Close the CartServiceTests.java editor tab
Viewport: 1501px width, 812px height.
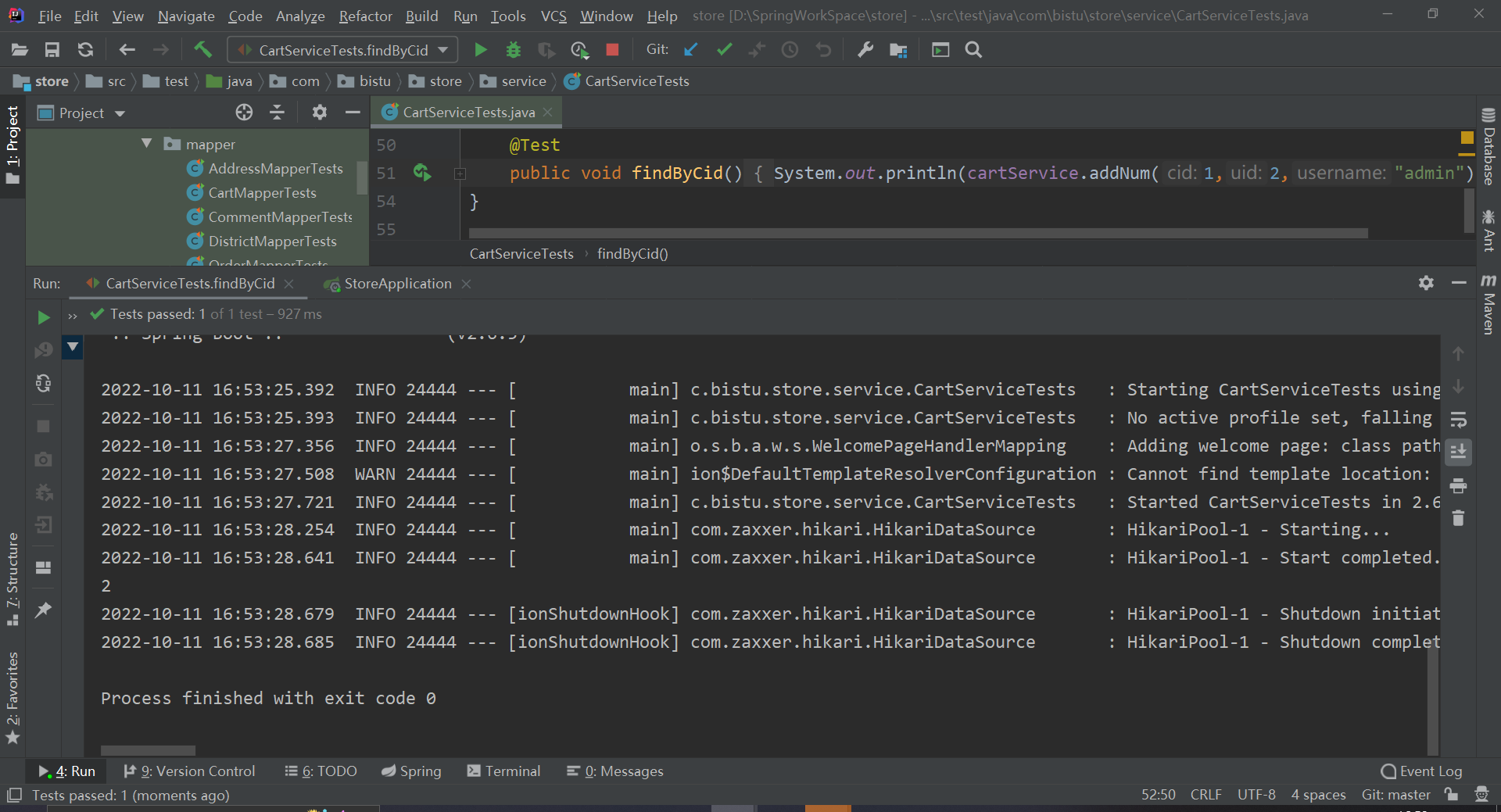[548, 113]
